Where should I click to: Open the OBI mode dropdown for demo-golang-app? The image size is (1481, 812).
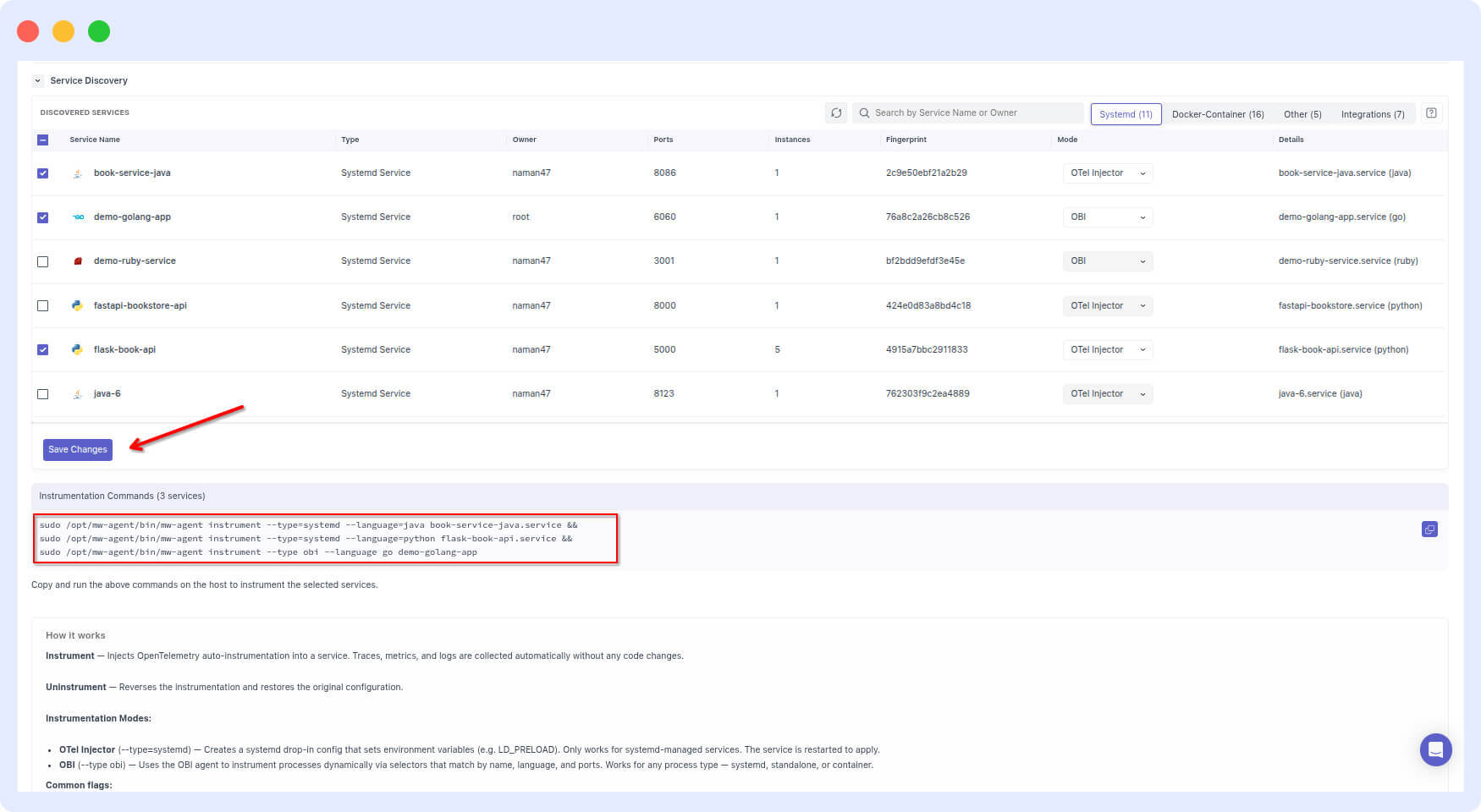[x=1108, y=217]
